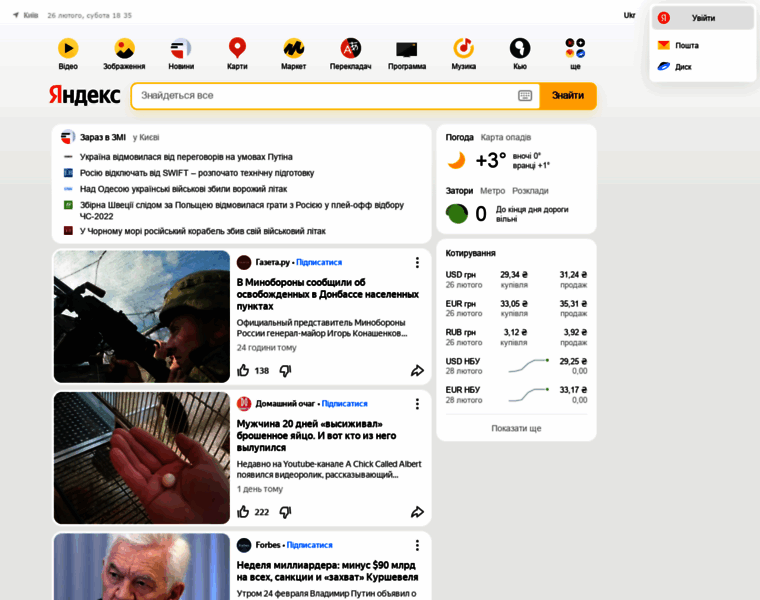Open the virtual keyboard icon in search box

pos(525,95)
